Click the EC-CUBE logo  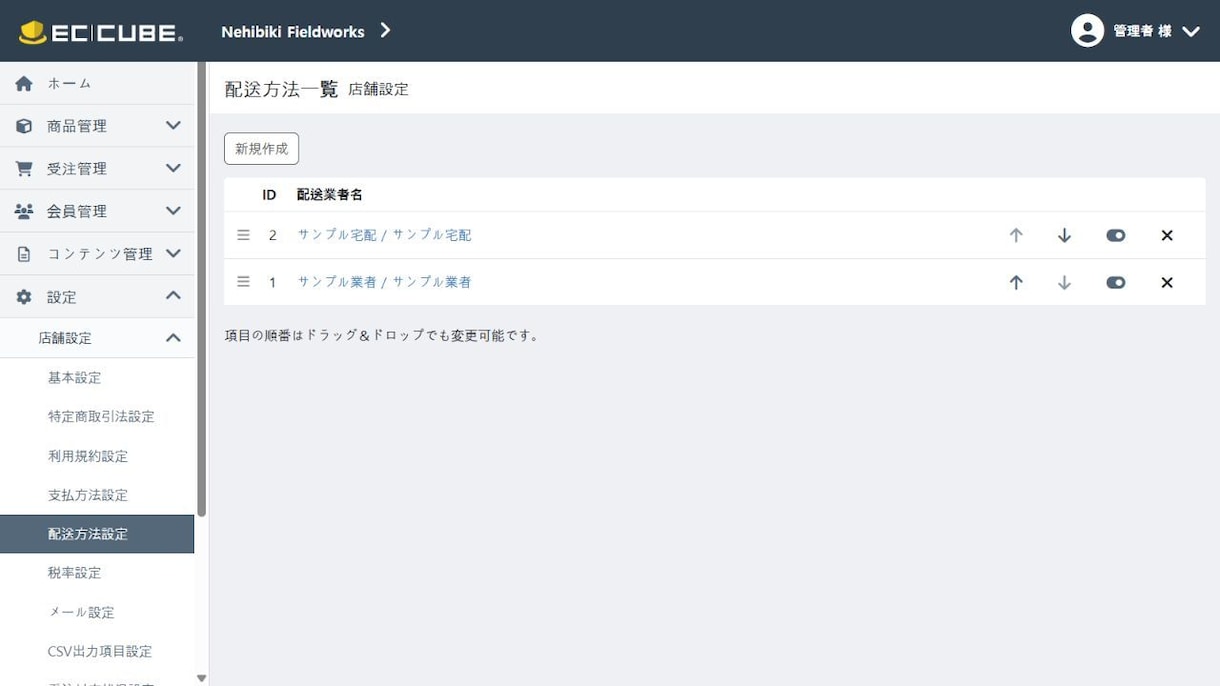point(101,32)
